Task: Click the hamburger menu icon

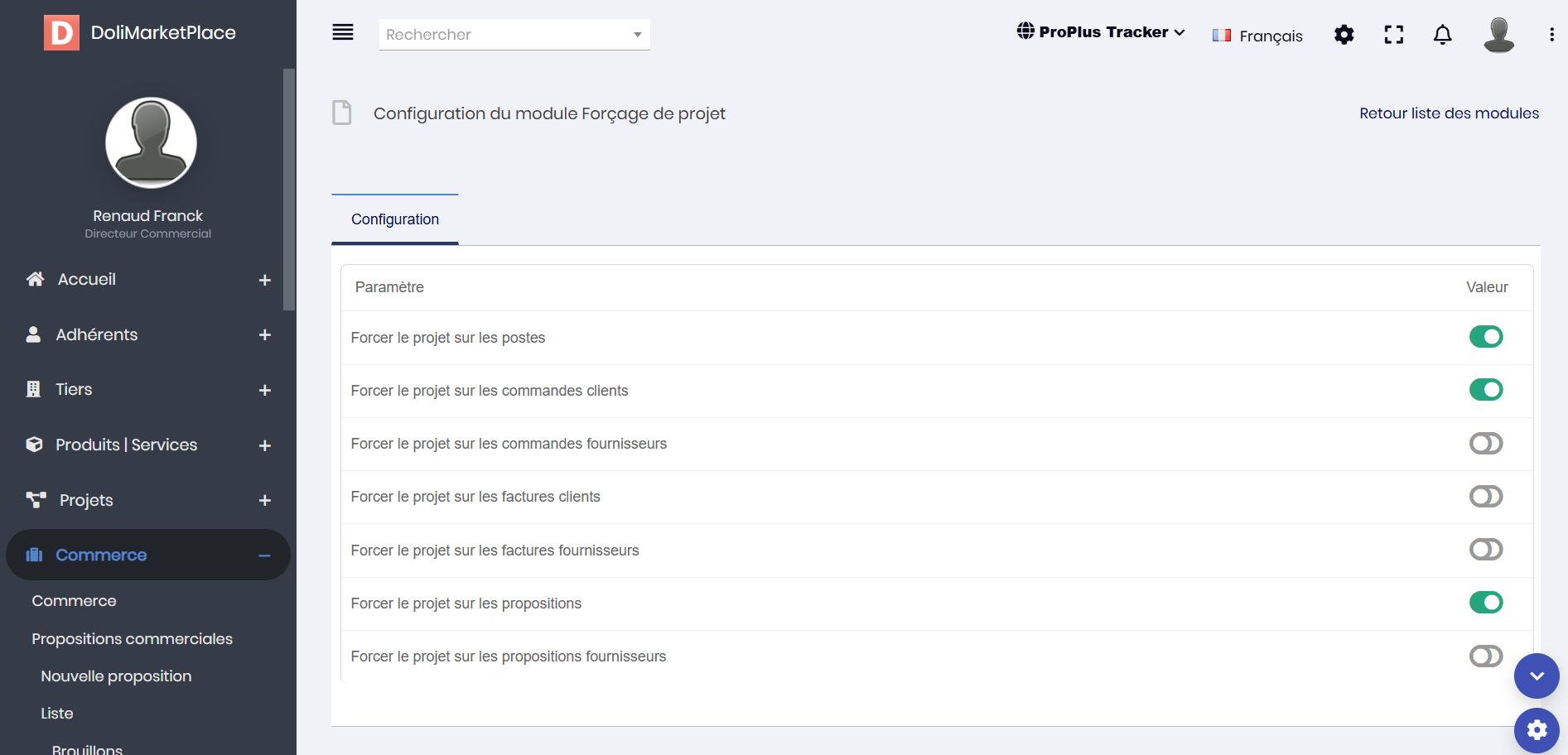Action: tap(343, 32)
